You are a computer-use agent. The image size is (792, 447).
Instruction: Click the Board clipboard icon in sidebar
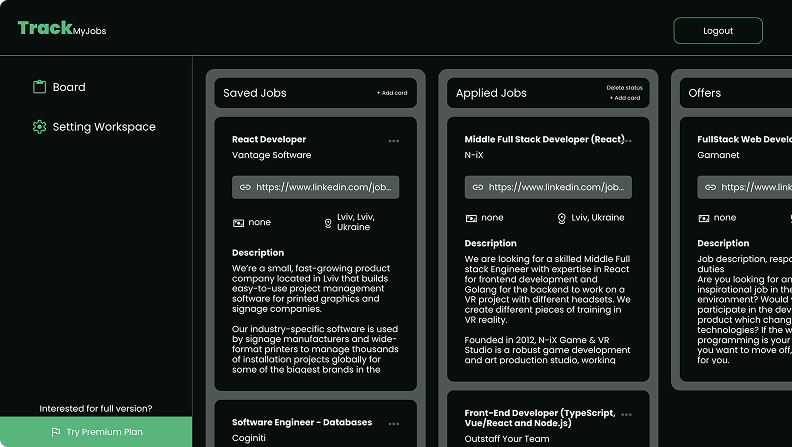(40, 87)
